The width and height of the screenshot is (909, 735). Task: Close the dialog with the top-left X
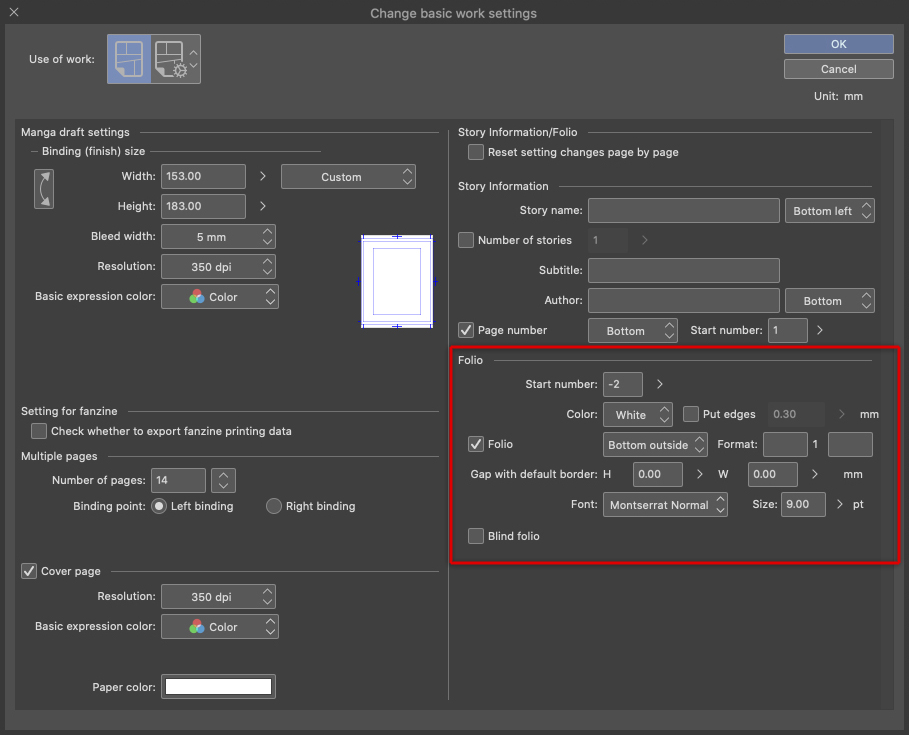14,13
